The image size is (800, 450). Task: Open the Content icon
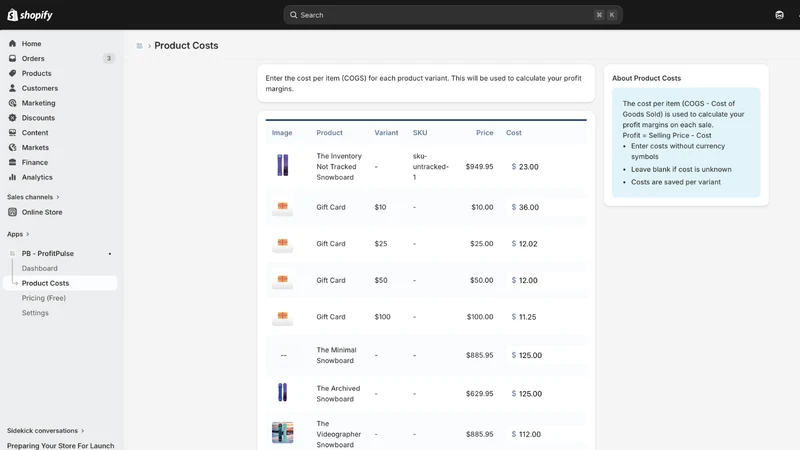[x=12, y=132]
